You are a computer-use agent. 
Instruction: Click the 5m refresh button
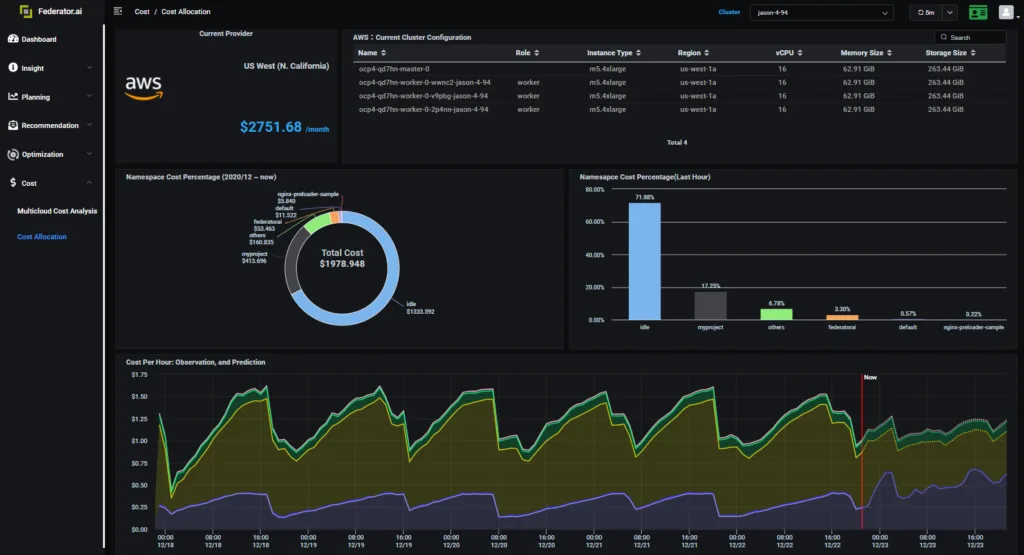pos(925,12)
